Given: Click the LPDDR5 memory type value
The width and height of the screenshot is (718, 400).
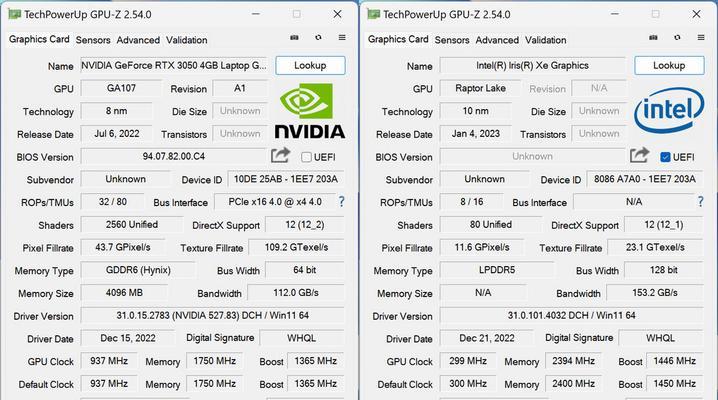Looking at the screenshot, I should (497, 270).
